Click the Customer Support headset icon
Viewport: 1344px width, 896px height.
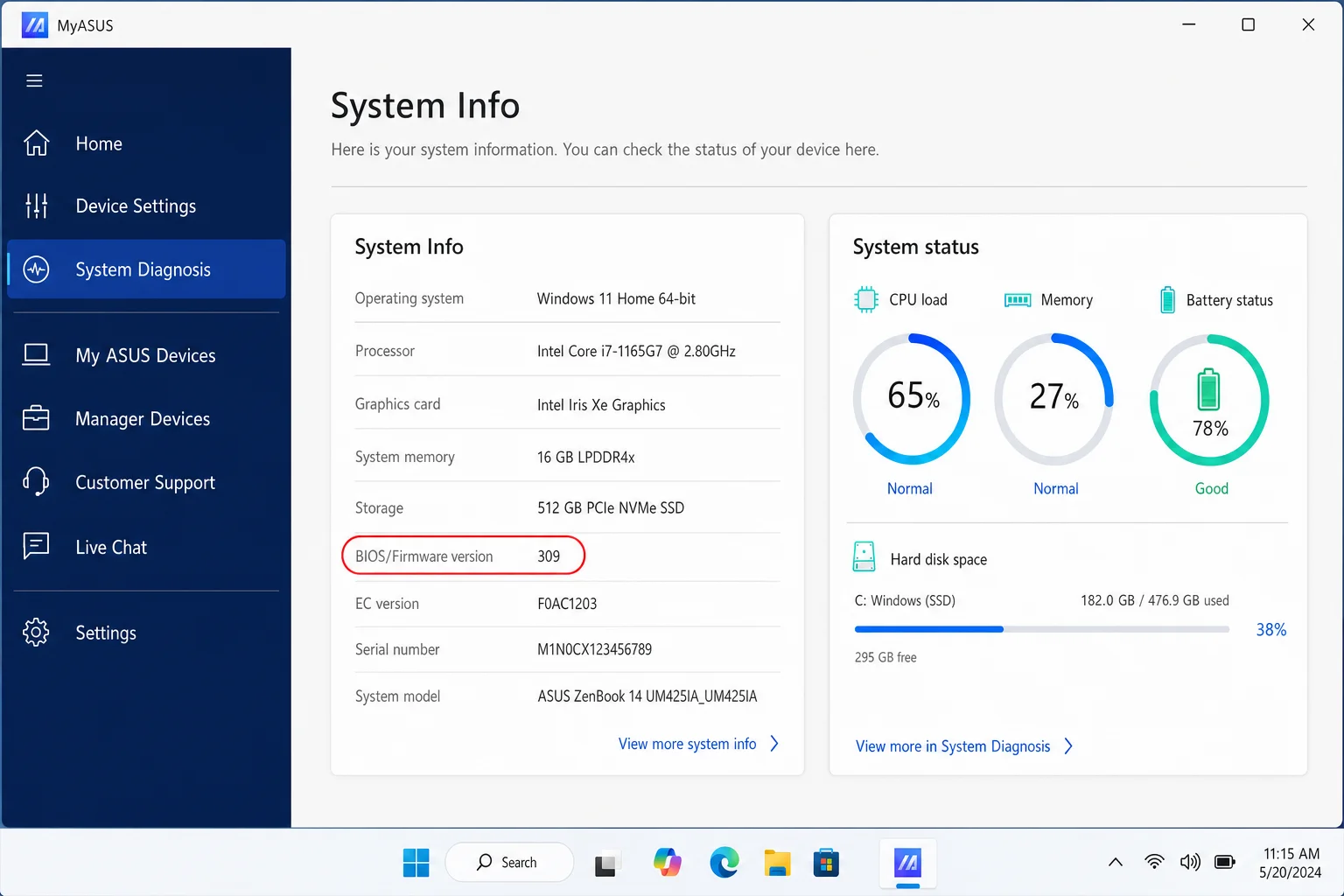[x=36, y=481]
